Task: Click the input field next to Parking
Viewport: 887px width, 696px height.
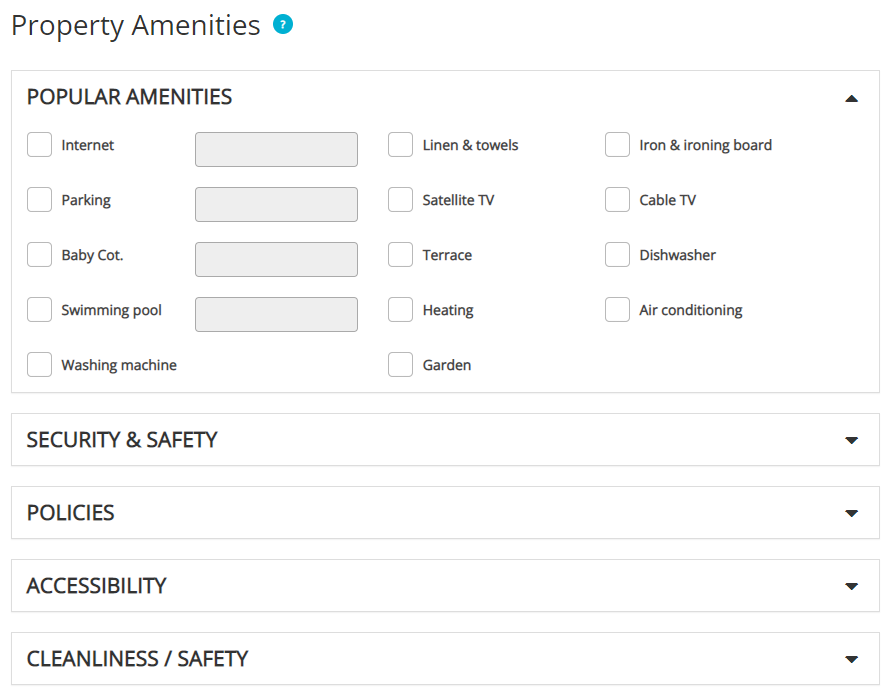Action: 276,205
